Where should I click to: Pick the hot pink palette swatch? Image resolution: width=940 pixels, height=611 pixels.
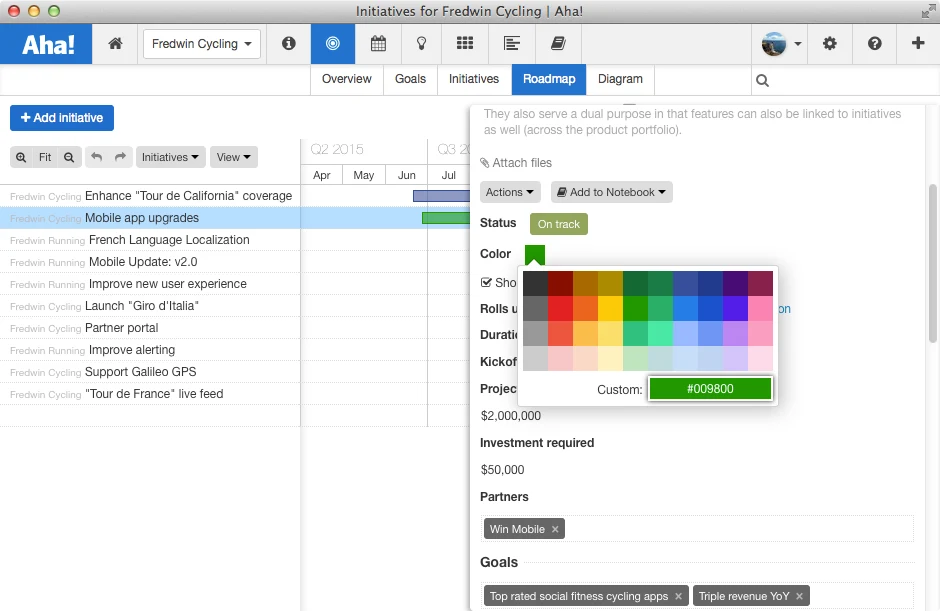click(760, 308)
